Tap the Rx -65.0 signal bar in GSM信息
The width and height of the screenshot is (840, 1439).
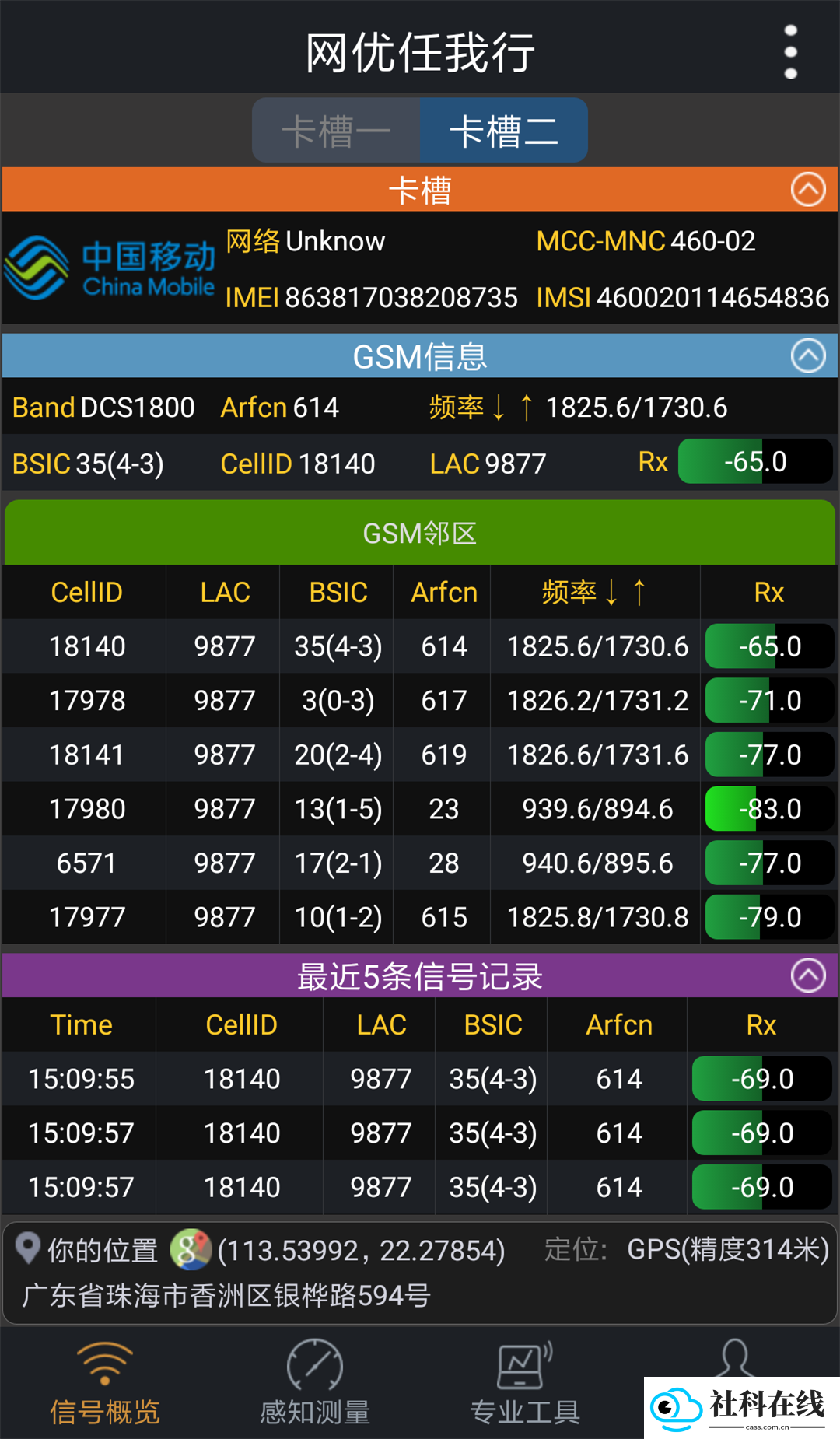click(x=755, y=461)
